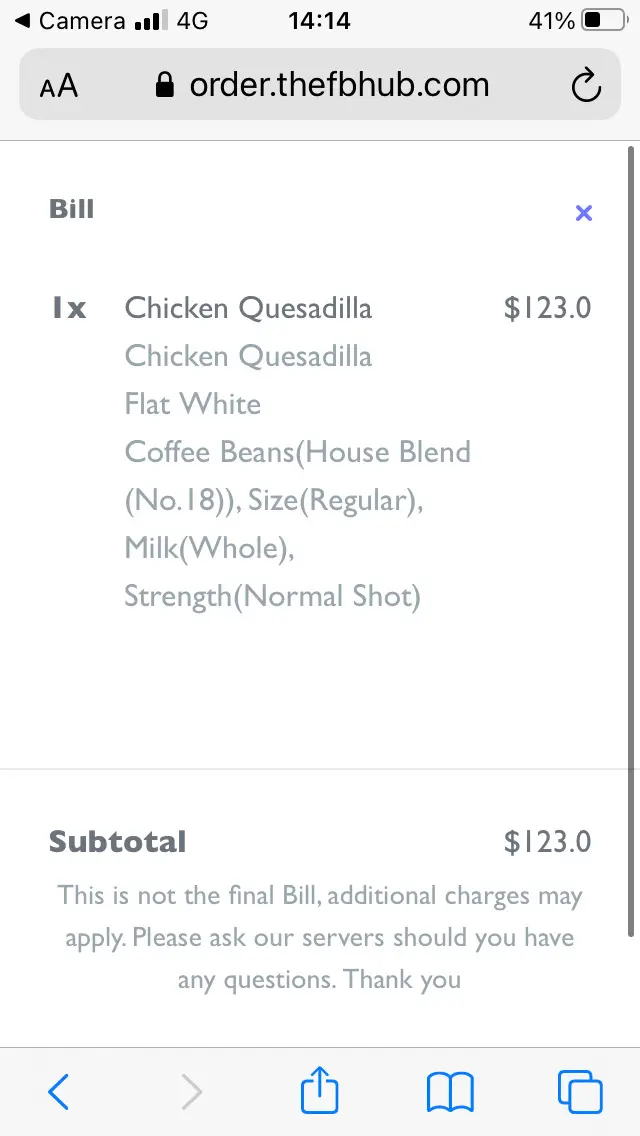The height and width of the screenshot is (1136, 640).
Task: Open the AA reader options menu
Action: click(x=59, y=86)
